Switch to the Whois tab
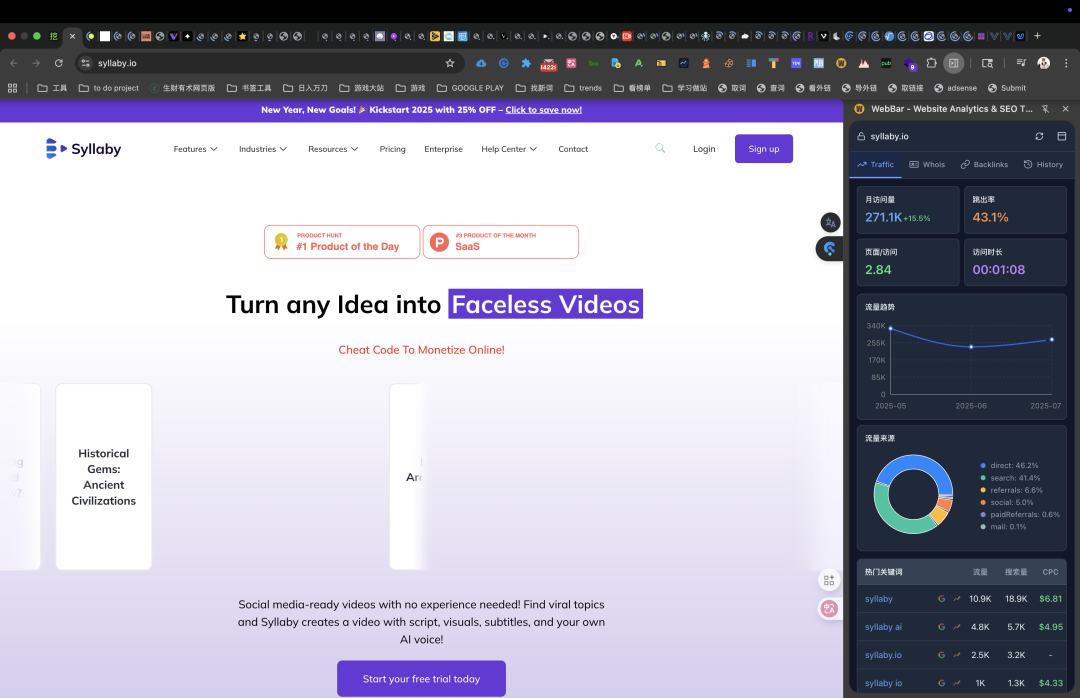The height and width of the screenshot is (698, 1080). [x=927, y=165]
